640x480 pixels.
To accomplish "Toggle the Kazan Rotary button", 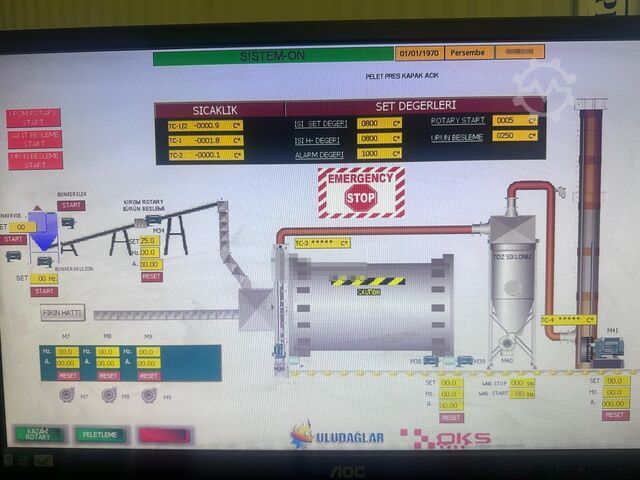I will click(40, 435).
